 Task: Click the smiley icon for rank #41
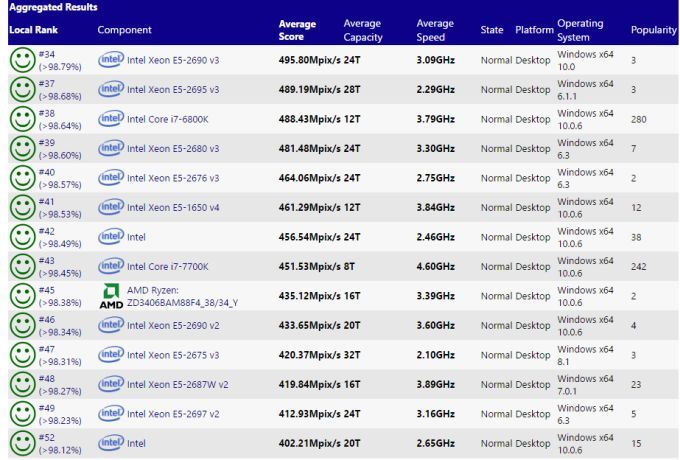(23, 207)
